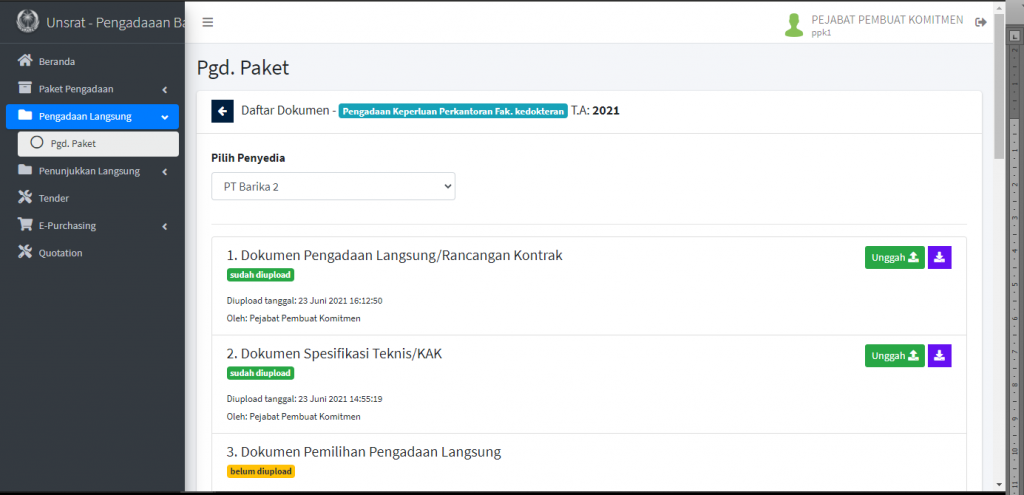The width and height of the screenshot is (1024, 495).
Task: Click the hamburger menu toggle icon
Action: (x=207, y=22)
